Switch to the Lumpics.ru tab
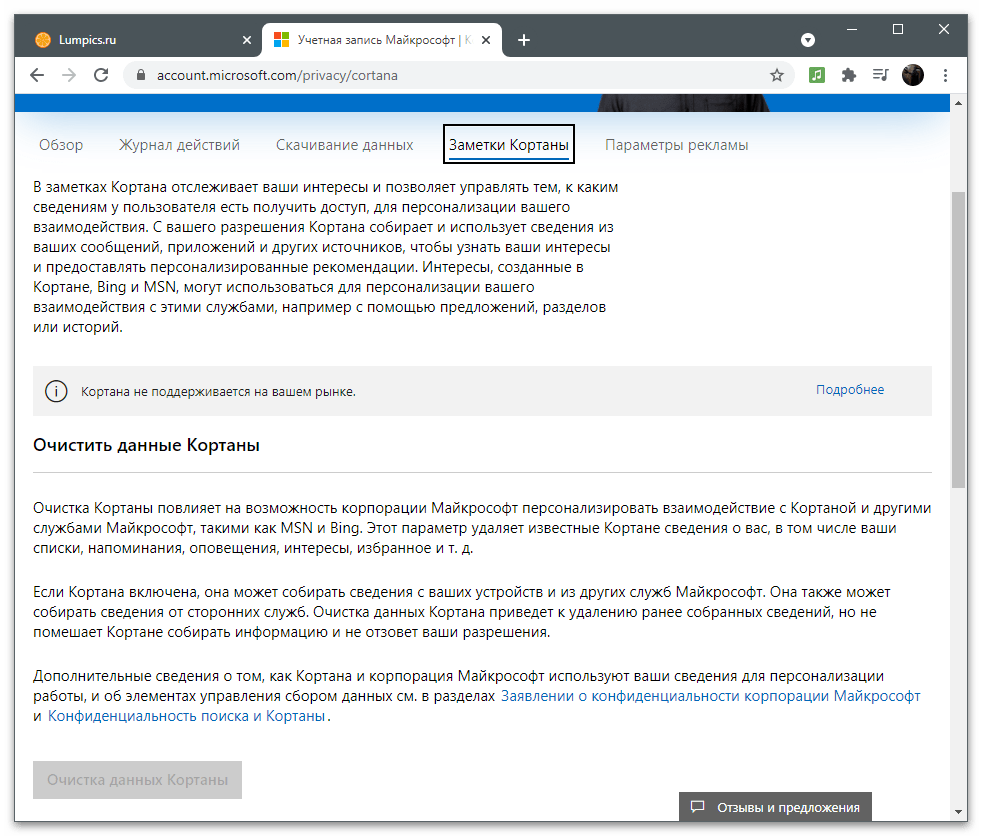This screenshot has height=836, width=982. click(138, 40)
